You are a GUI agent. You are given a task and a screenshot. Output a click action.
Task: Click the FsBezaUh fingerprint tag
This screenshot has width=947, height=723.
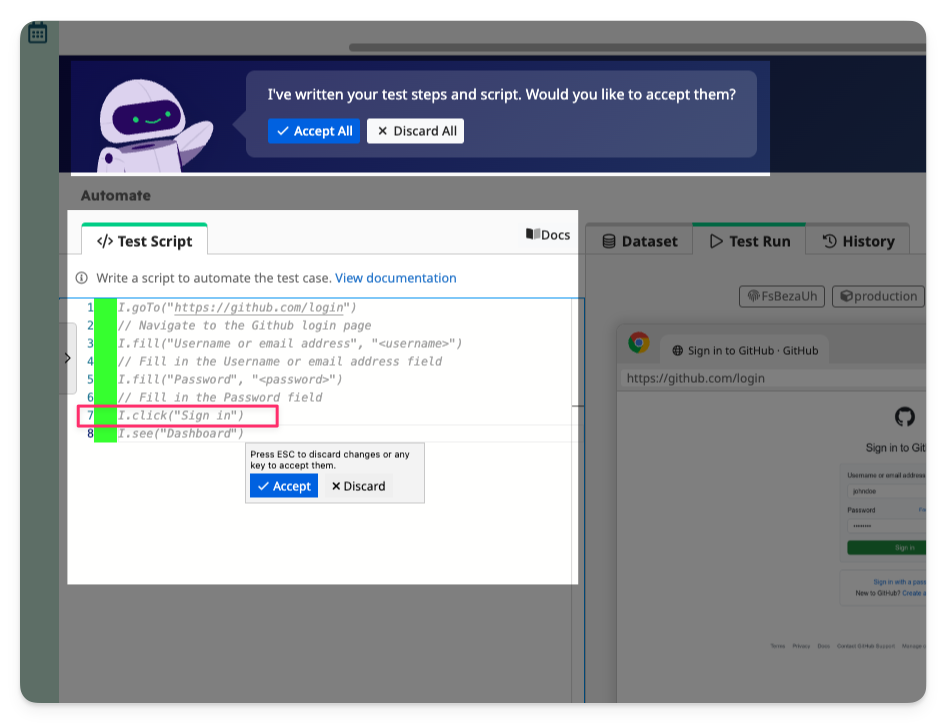coord(783,296)
